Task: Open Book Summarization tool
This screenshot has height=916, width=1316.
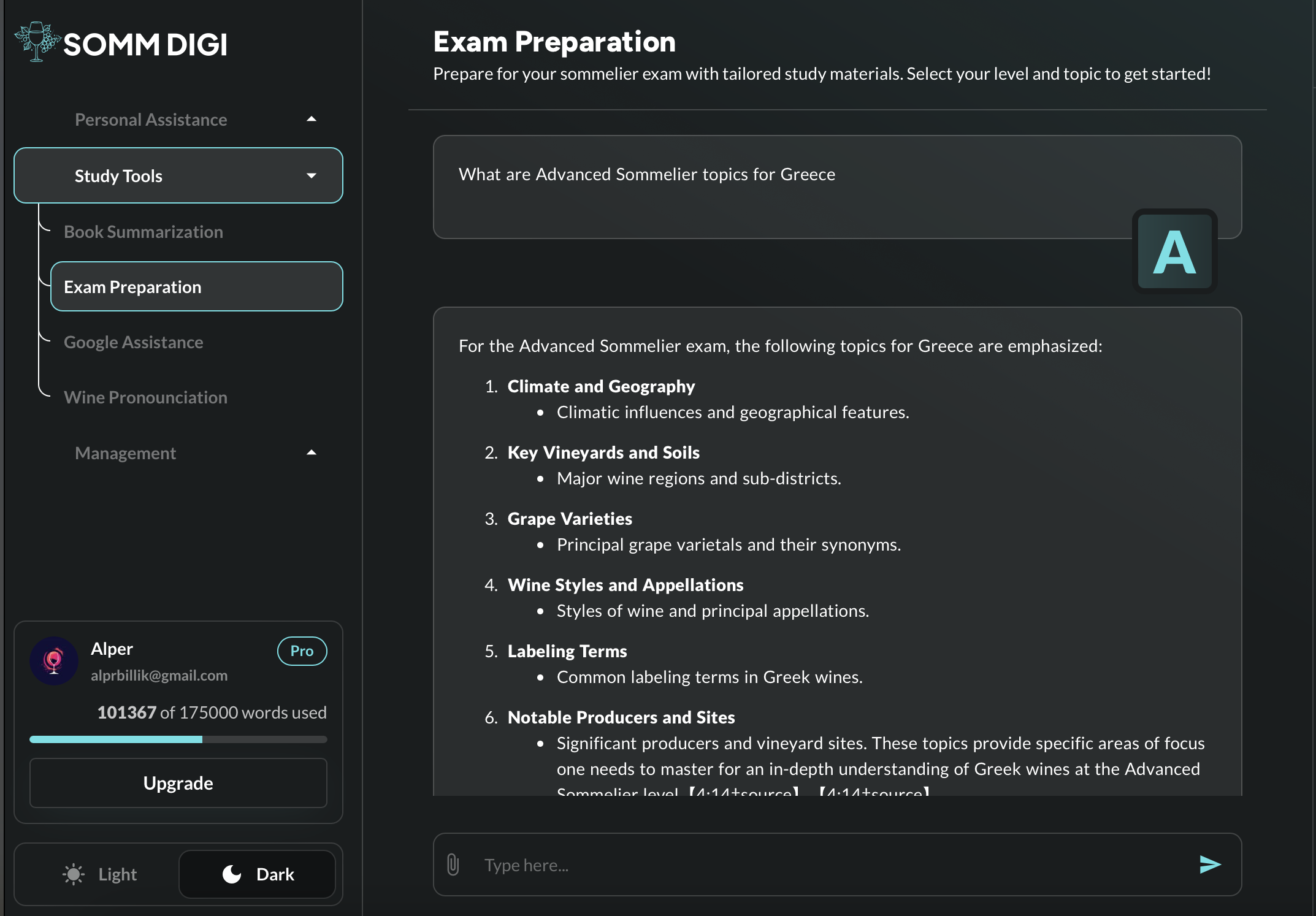Action: tap(143, 232)
